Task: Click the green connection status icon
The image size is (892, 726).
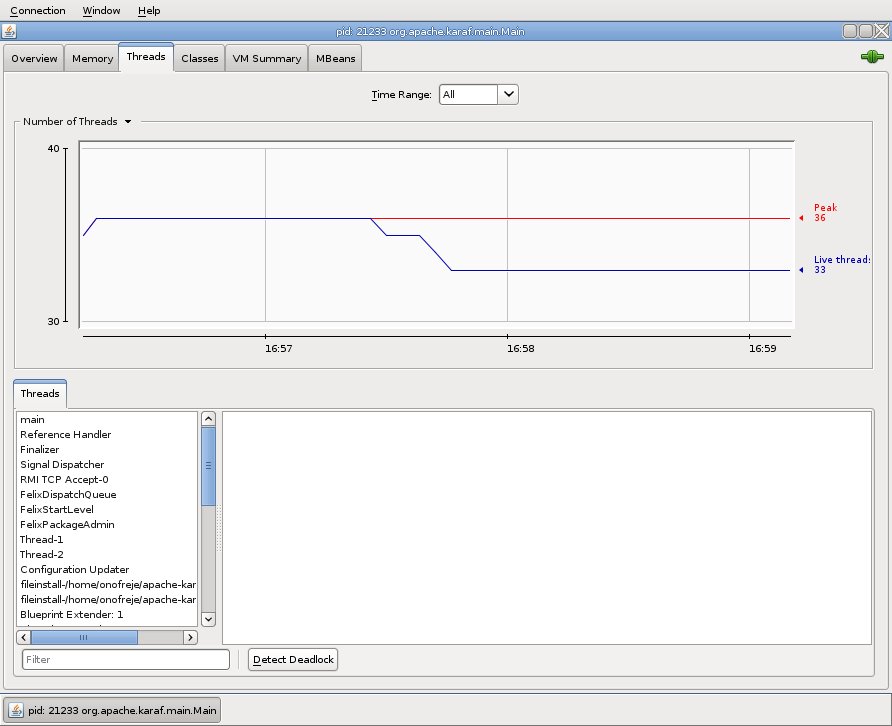Action: tap(871, 58)
